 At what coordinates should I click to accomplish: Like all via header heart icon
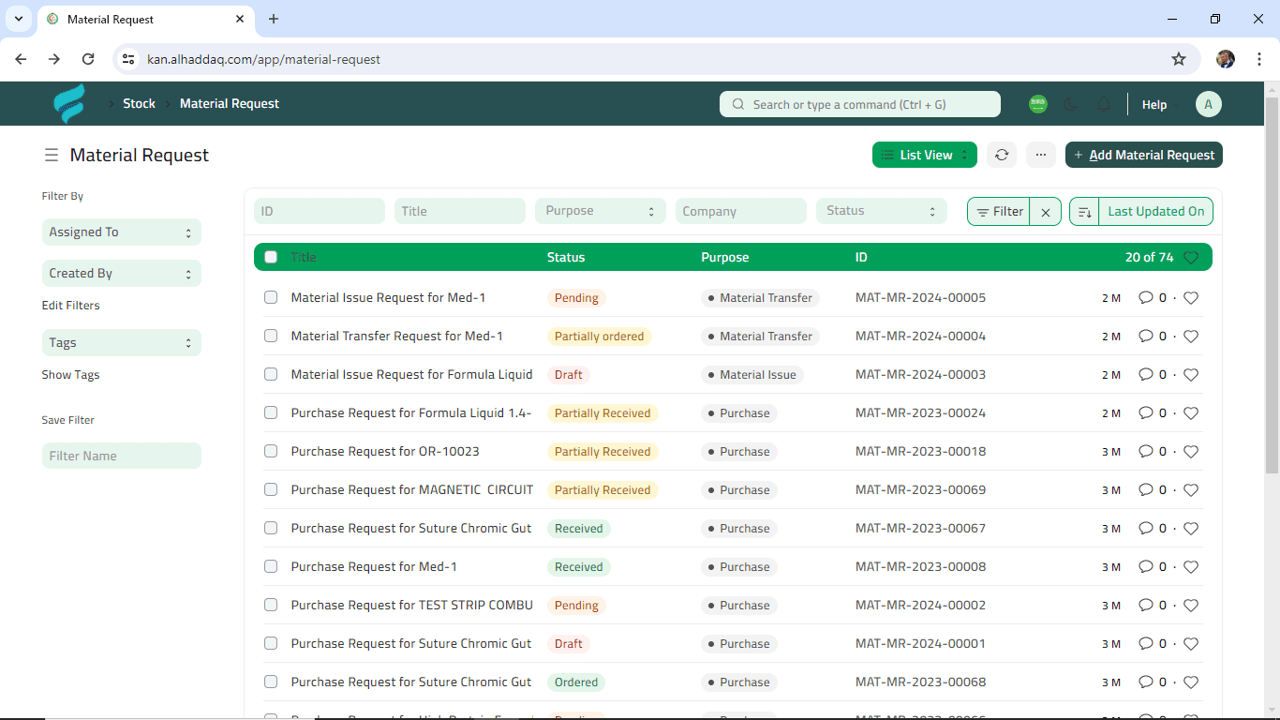tap(1191, 258)
